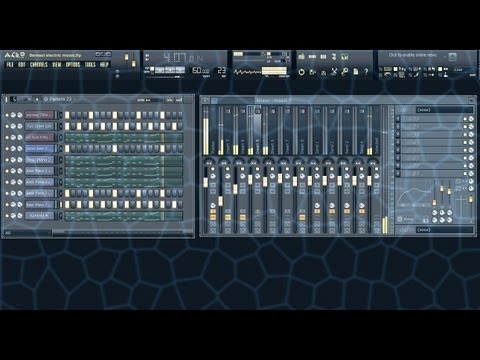
Task: Click the playlist view shortcut icon
Action: [301, 57]
